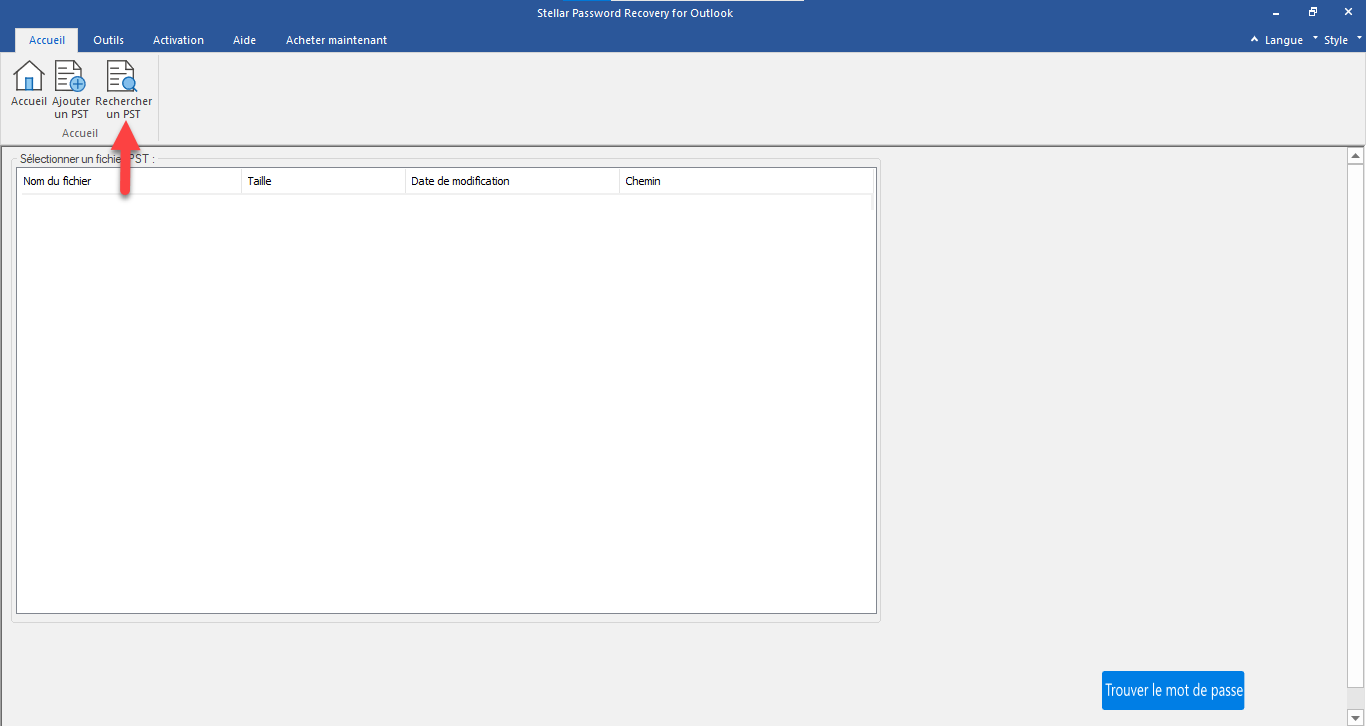Close the Stellar Password Recovery window
Viewport: 1366px width, 726px height.
(x=1349, y=13)
